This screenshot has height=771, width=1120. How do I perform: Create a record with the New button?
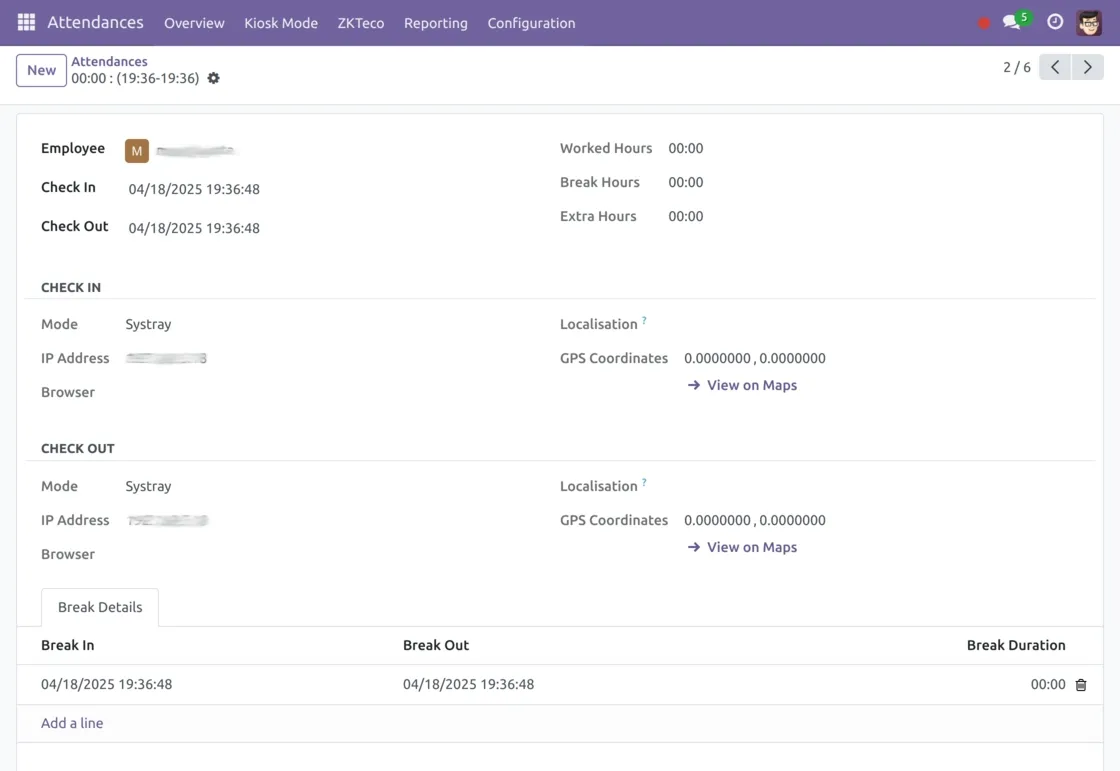41,70
